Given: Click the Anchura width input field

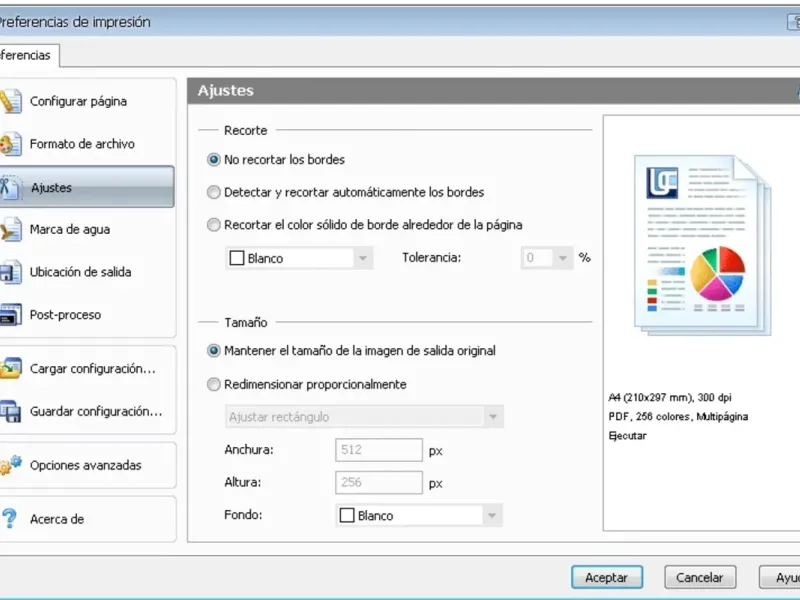Looking at the screenshot, I should coord(379,450).
